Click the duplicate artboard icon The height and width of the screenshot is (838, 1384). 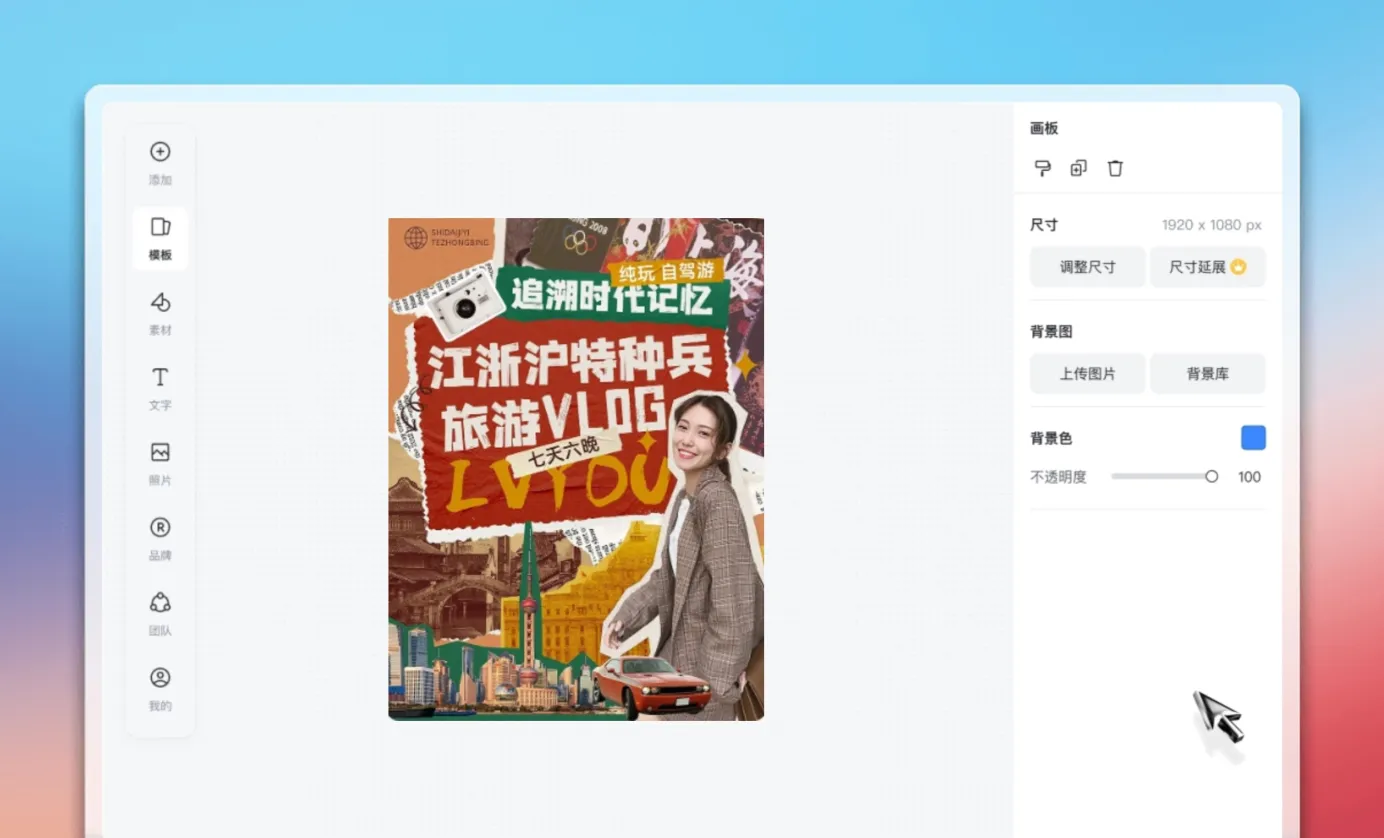1078,168
